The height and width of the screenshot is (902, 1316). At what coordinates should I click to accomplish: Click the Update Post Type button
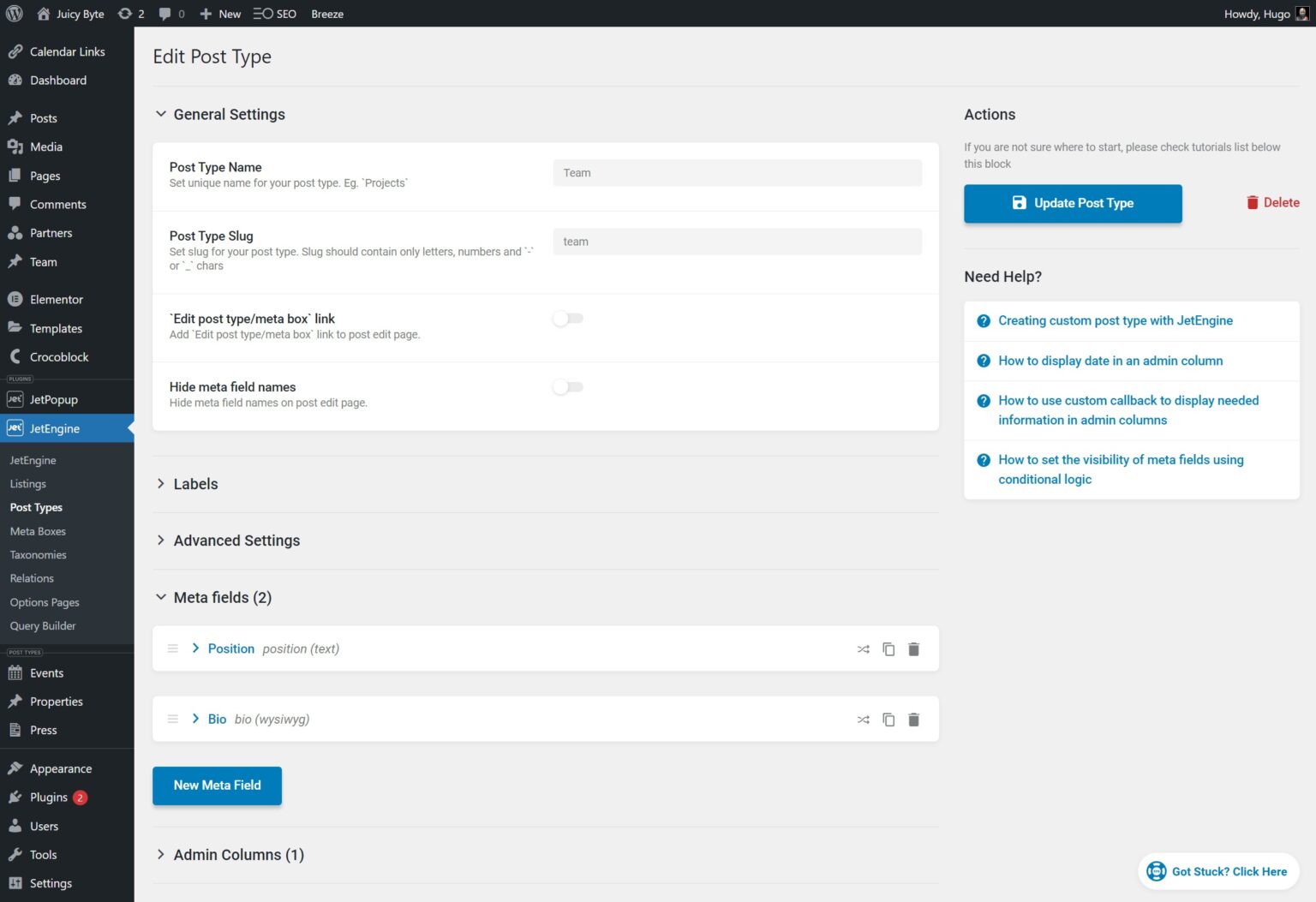pos(1073,203)
